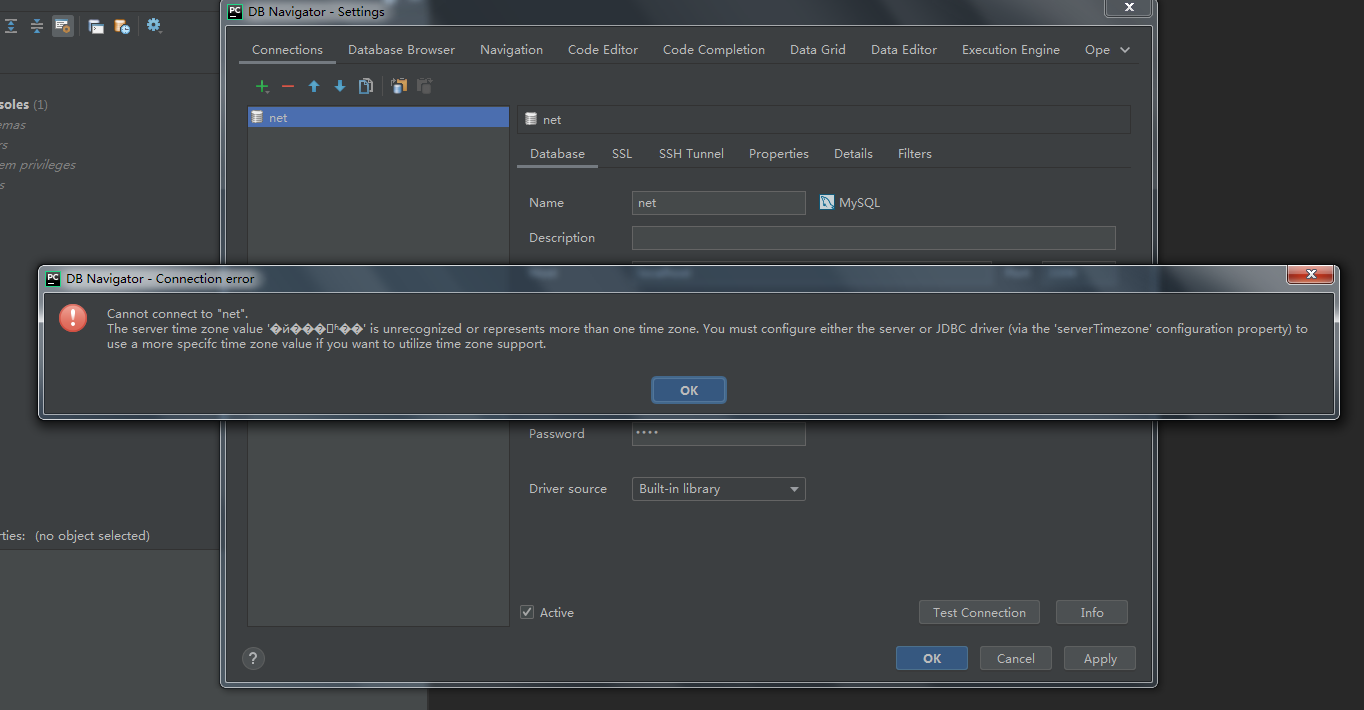Screen dimensions: 1364x710
Task: Open help with the question mark button
Action: (x=254, y=658)
